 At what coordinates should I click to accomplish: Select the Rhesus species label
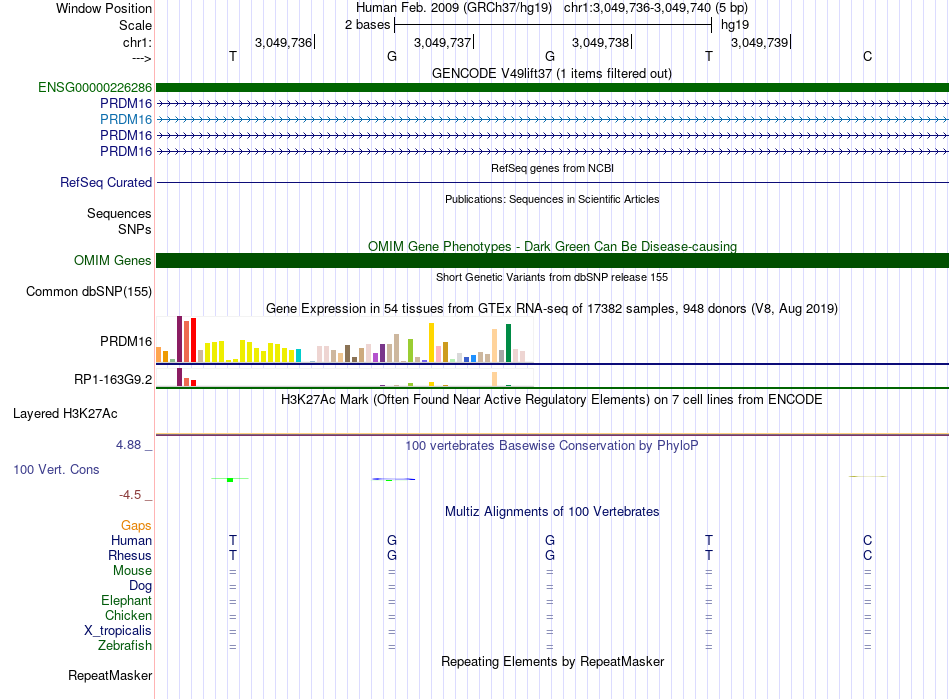point(130,555)
